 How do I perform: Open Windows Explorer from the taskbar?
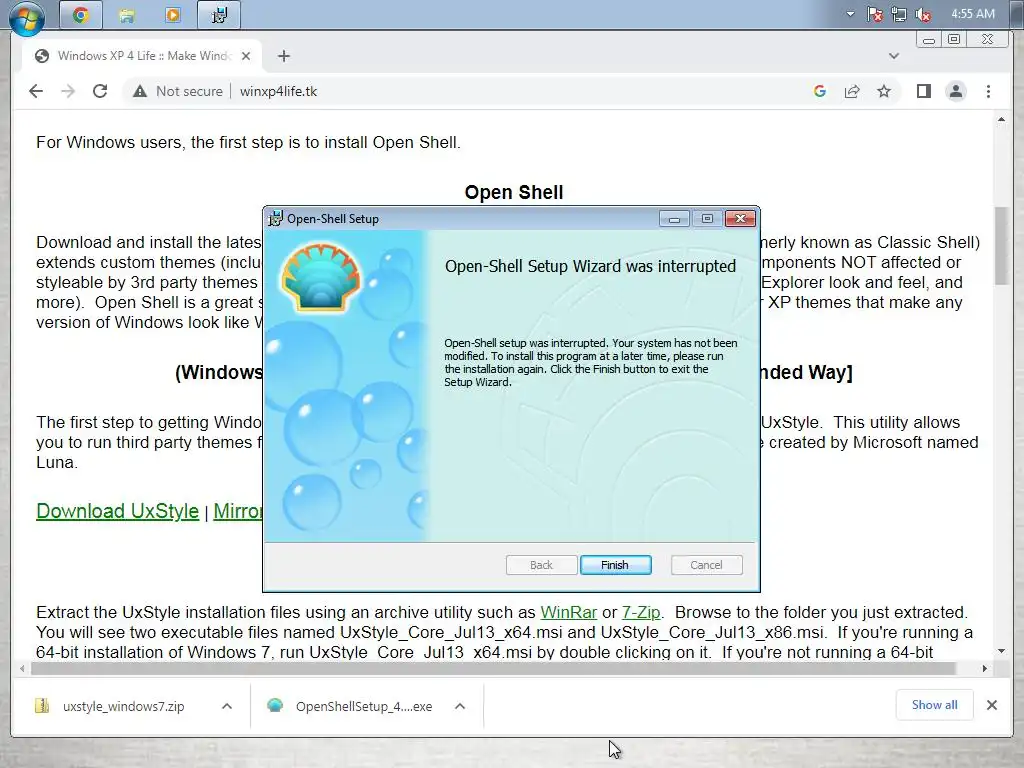pyautogui.click(x=127, y=14)
